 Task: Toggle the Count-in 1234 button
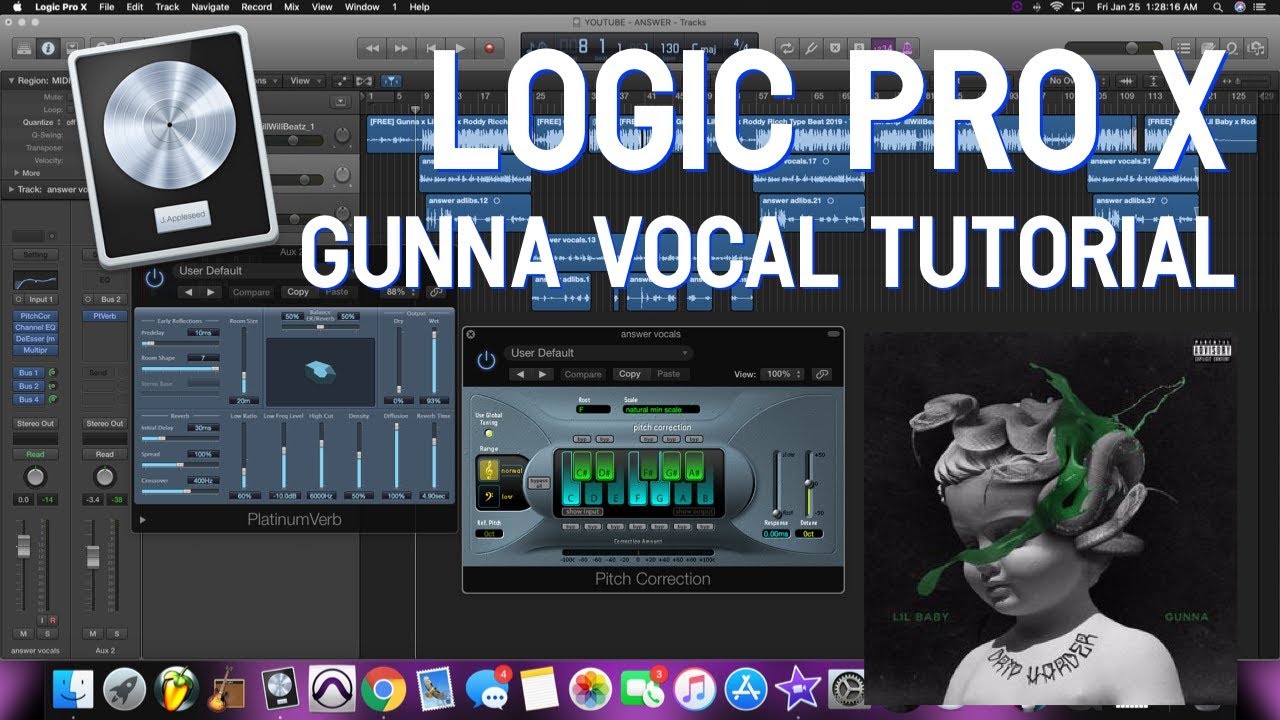(x=883, y=47)
